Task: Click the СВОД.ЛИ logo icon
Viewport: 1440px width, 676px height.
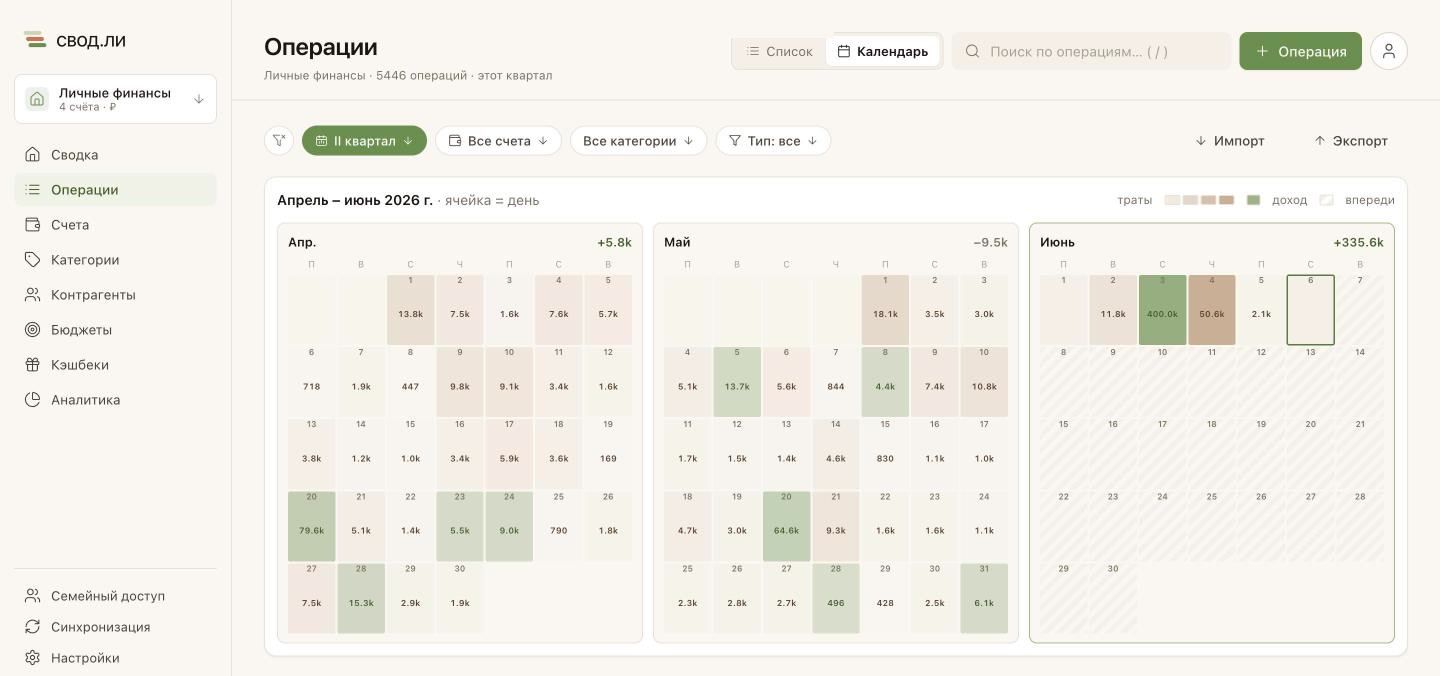Action: pos(35,40)
